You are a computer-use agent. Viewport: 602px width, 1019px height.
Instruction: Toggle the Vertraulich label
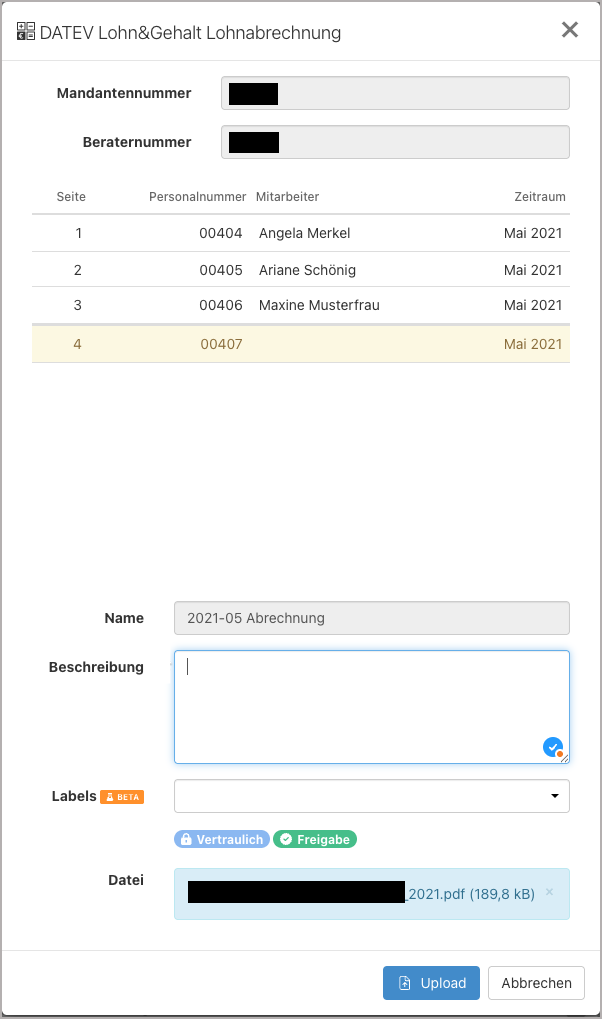[222, 840]
